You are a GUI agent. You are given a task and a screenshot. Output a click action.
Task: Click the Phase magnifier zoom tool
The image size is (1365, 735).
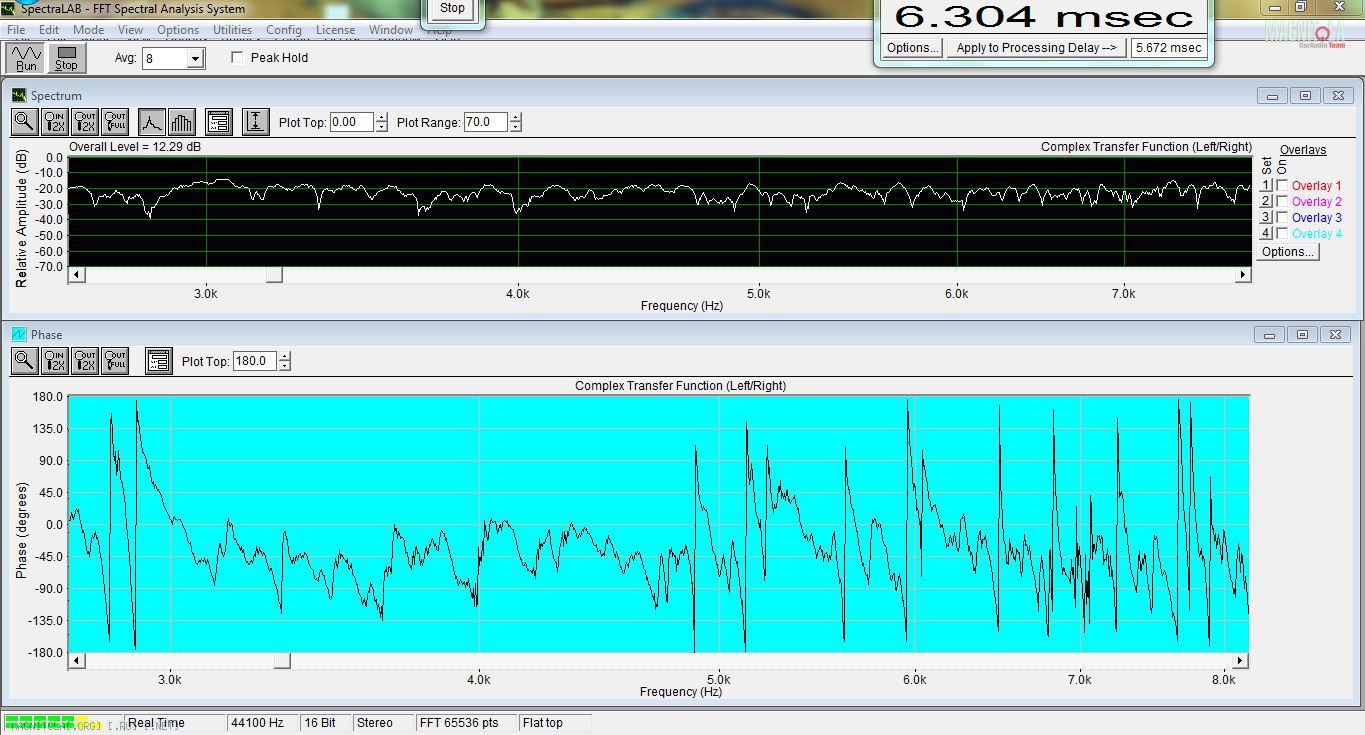click(25, 361)
